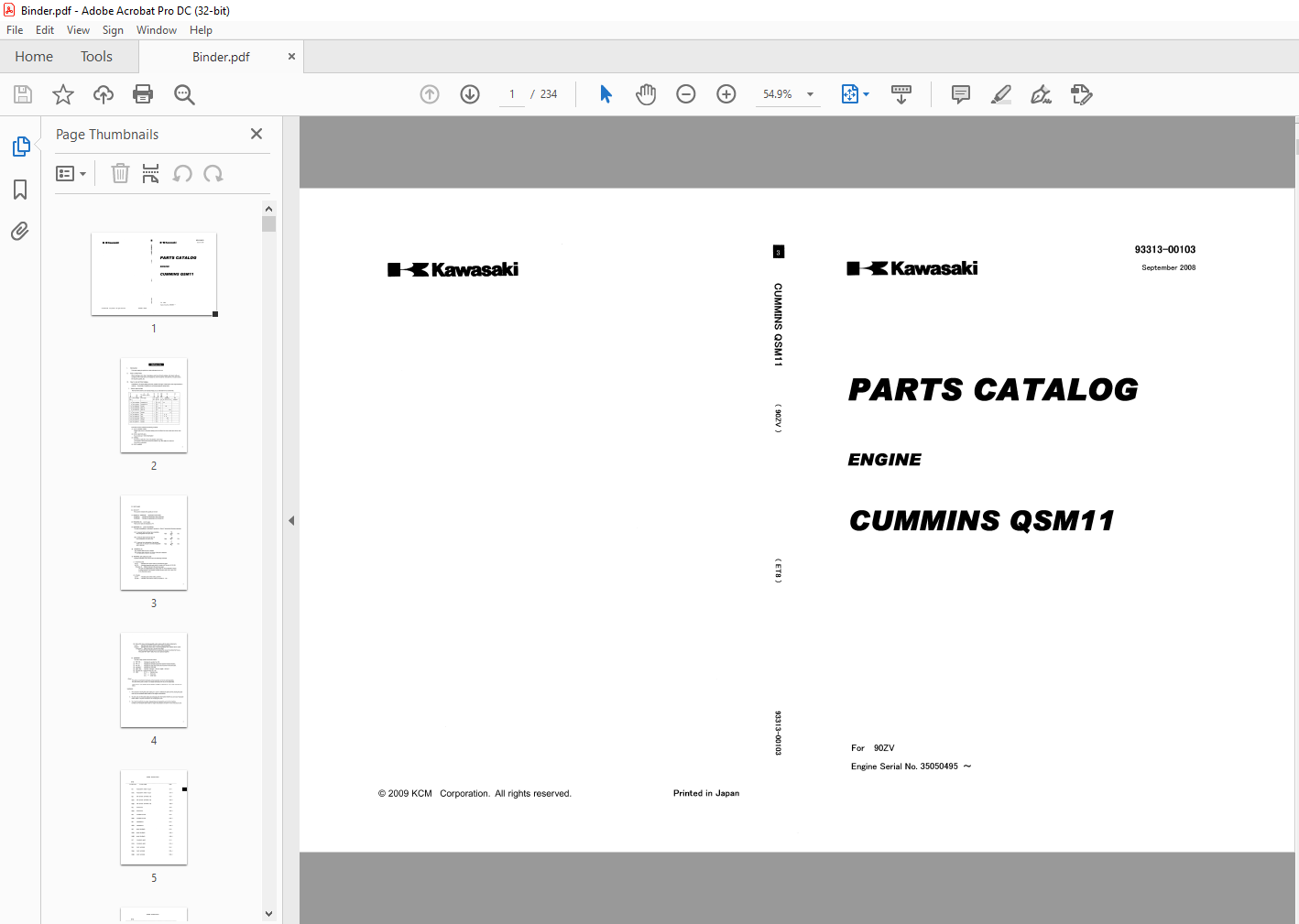Open the Attachments paperclip pane
The width and height of the screenshot is (1299, 924).
tap(20, 231)
